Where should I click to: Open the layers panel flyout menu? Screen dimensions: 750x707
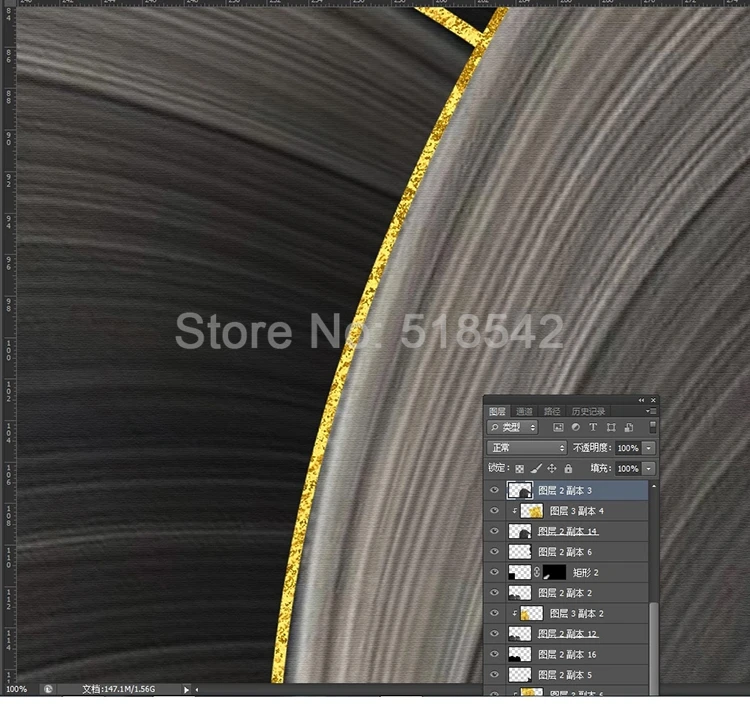tap(651, 411)
